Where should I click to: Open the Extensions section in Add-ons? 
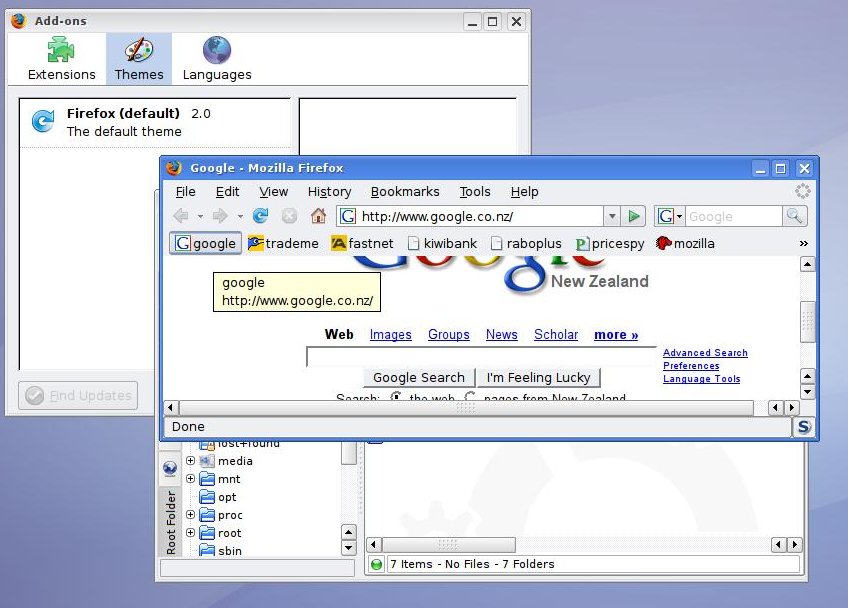pyautogui.click(x=62, y=59)
